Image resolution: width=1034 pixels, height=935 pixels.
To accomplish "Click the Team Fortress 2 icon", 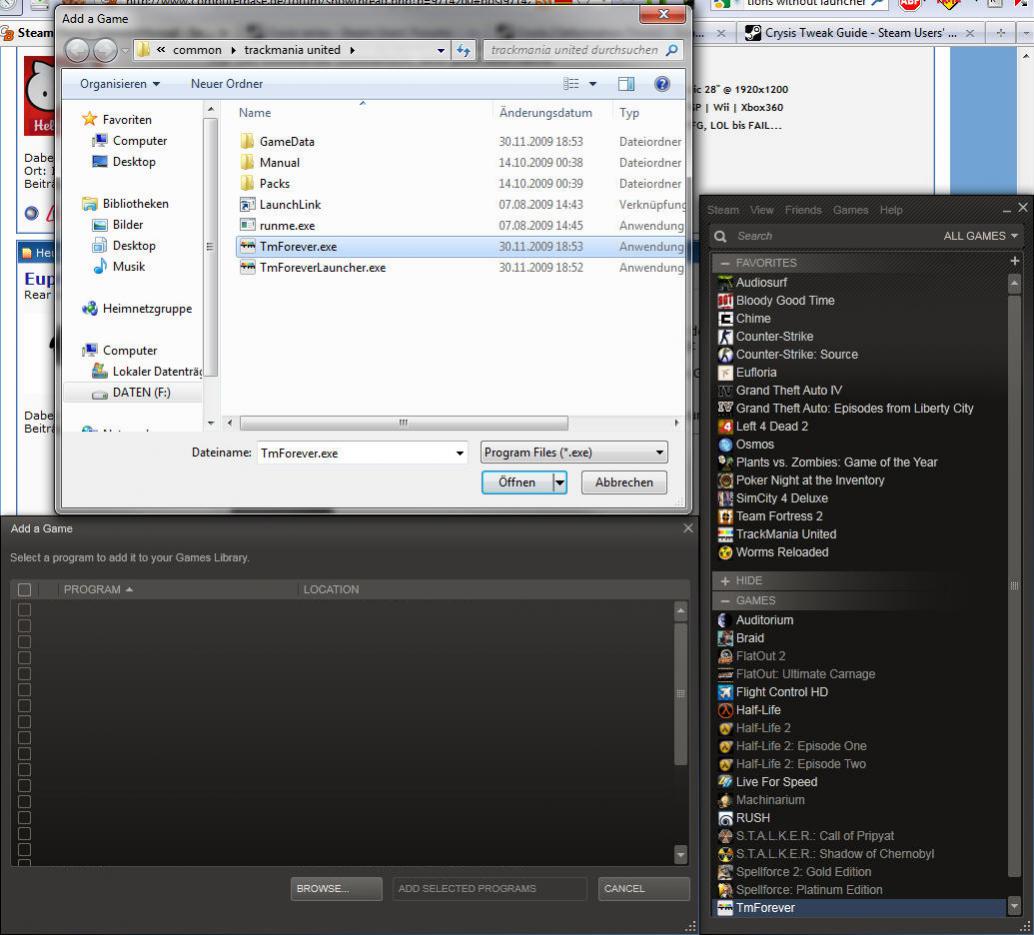I will click(x=725, y=516).
